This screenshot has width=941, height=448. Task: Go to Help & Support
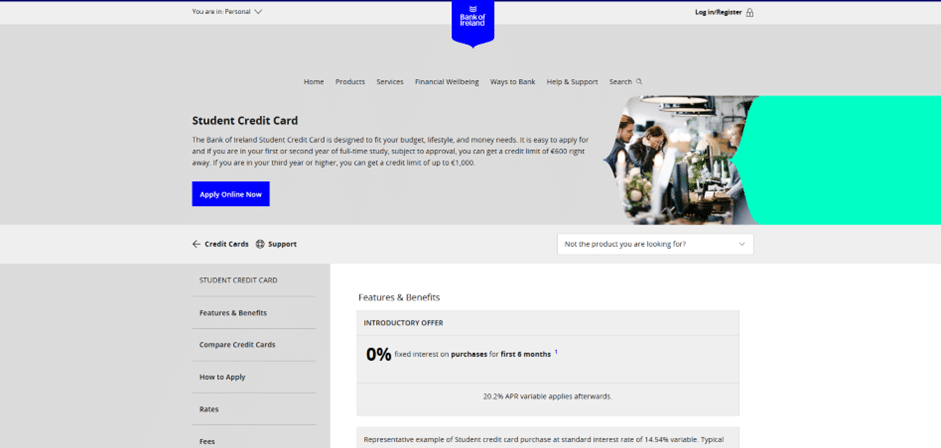point(572,82)
